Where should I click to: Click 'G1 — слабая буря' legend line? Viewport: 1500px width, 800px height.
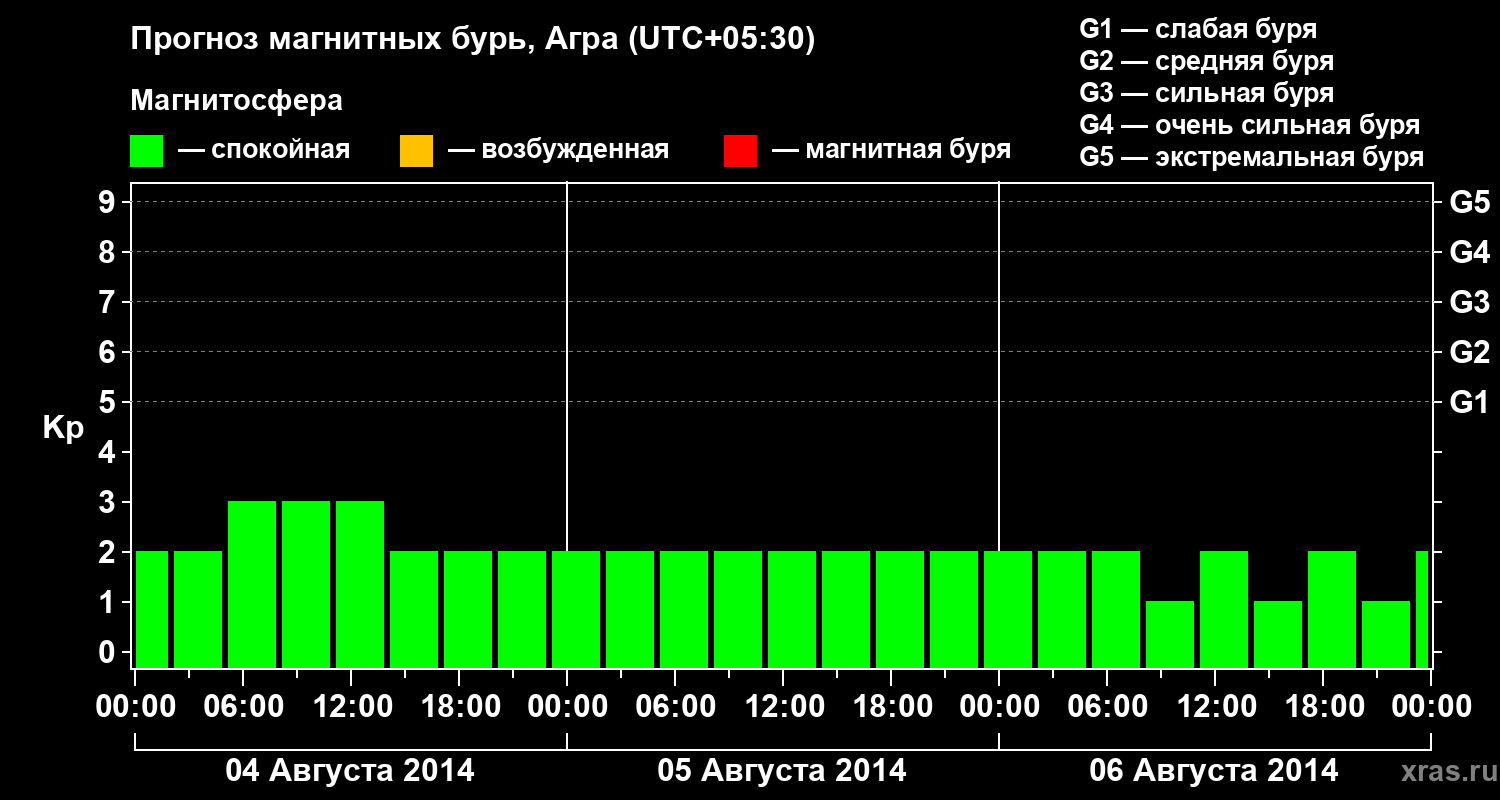[1198, 29]
